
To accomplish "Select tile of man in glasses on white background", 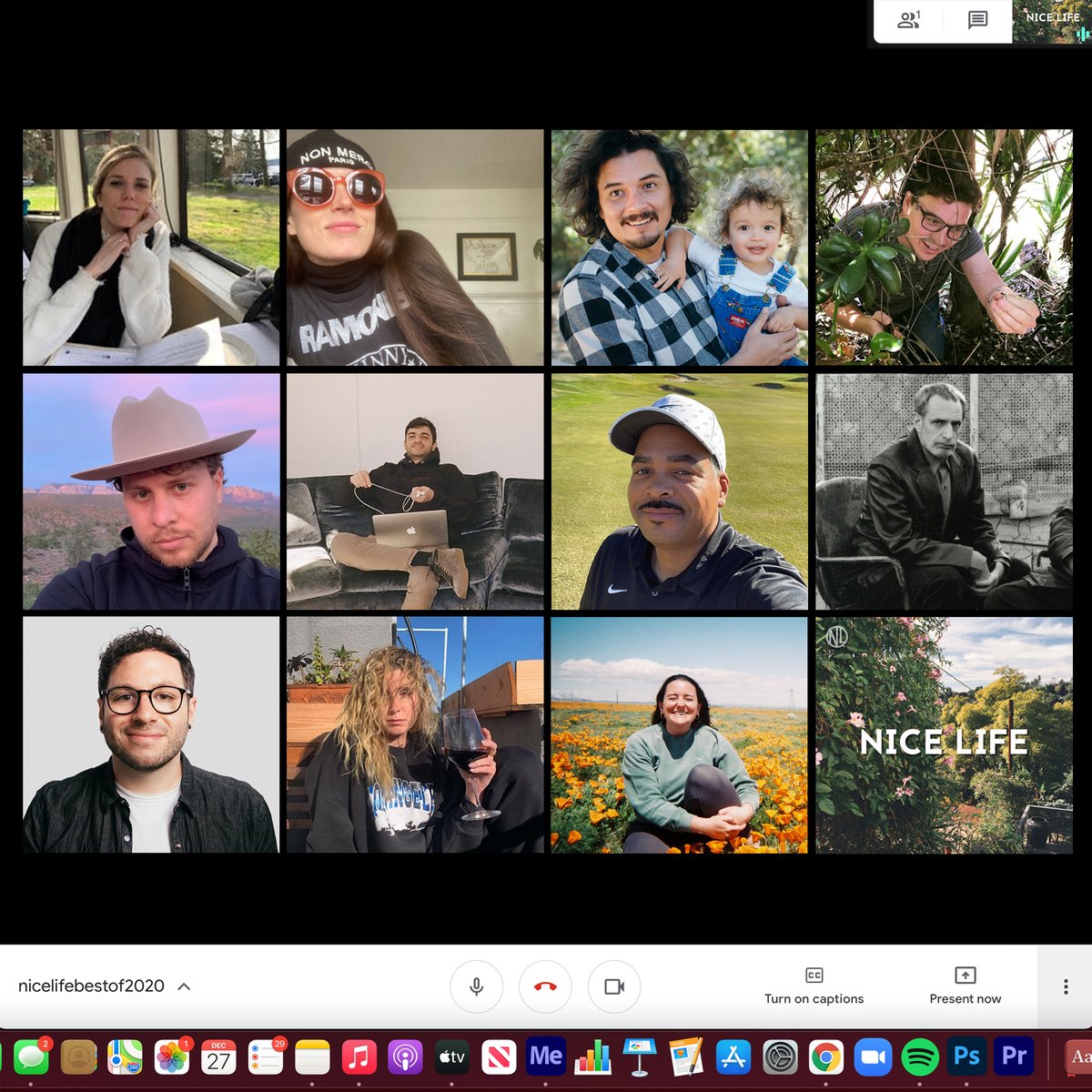I will [x=151, y=735].
